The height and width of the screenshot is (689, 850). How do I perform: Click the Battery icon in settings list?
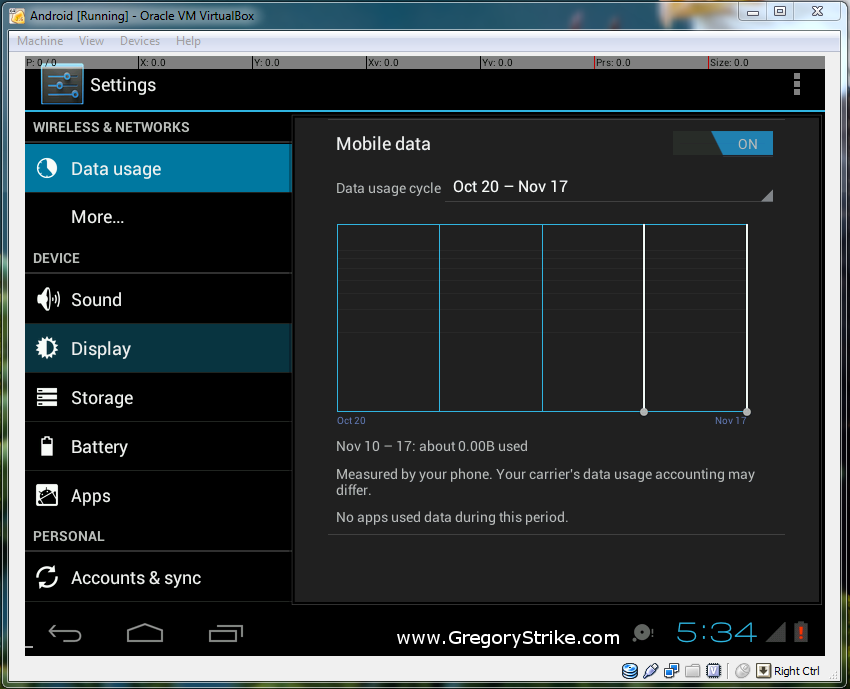pos(47,447)
